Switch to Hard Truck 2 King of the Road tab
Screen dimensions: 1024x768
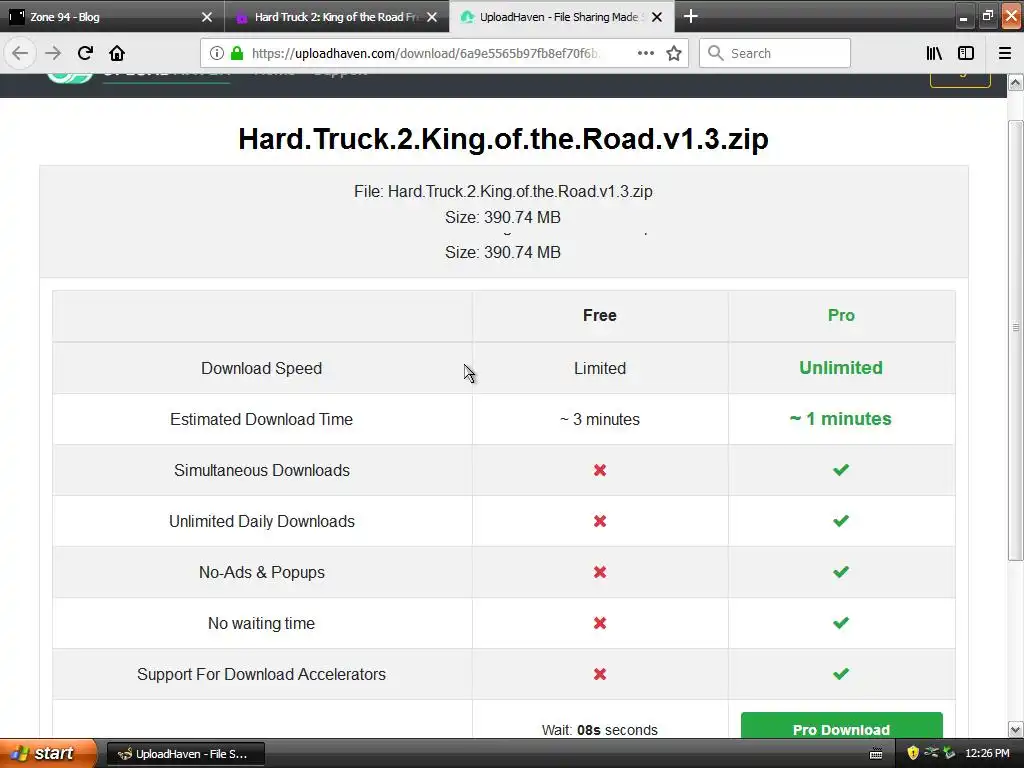click(337, 17)
